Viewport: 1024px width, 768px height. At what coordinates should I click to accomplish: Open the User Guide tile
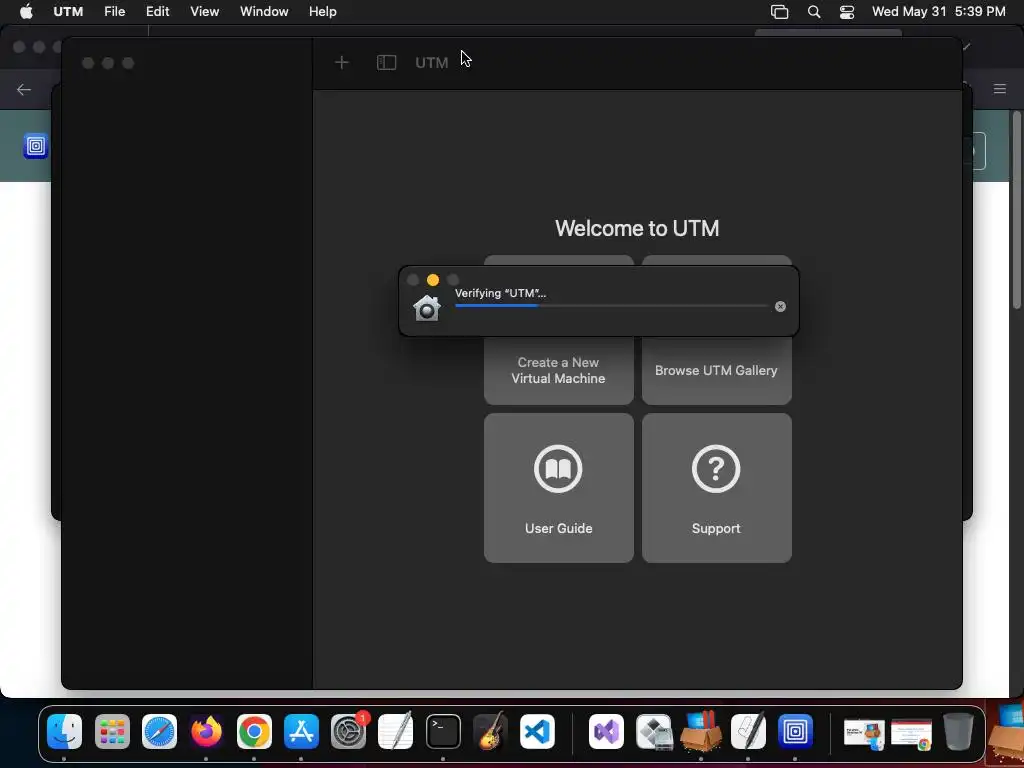pos(558,488)
